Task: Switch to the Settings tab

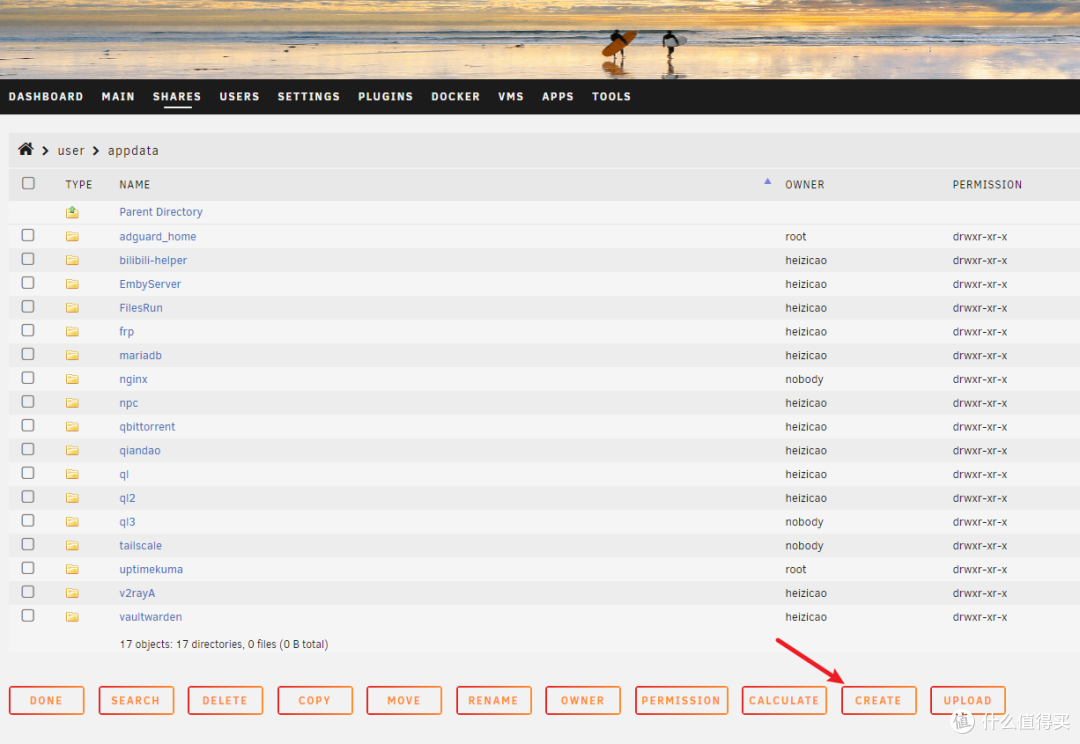Action: (x=309, y=96)
